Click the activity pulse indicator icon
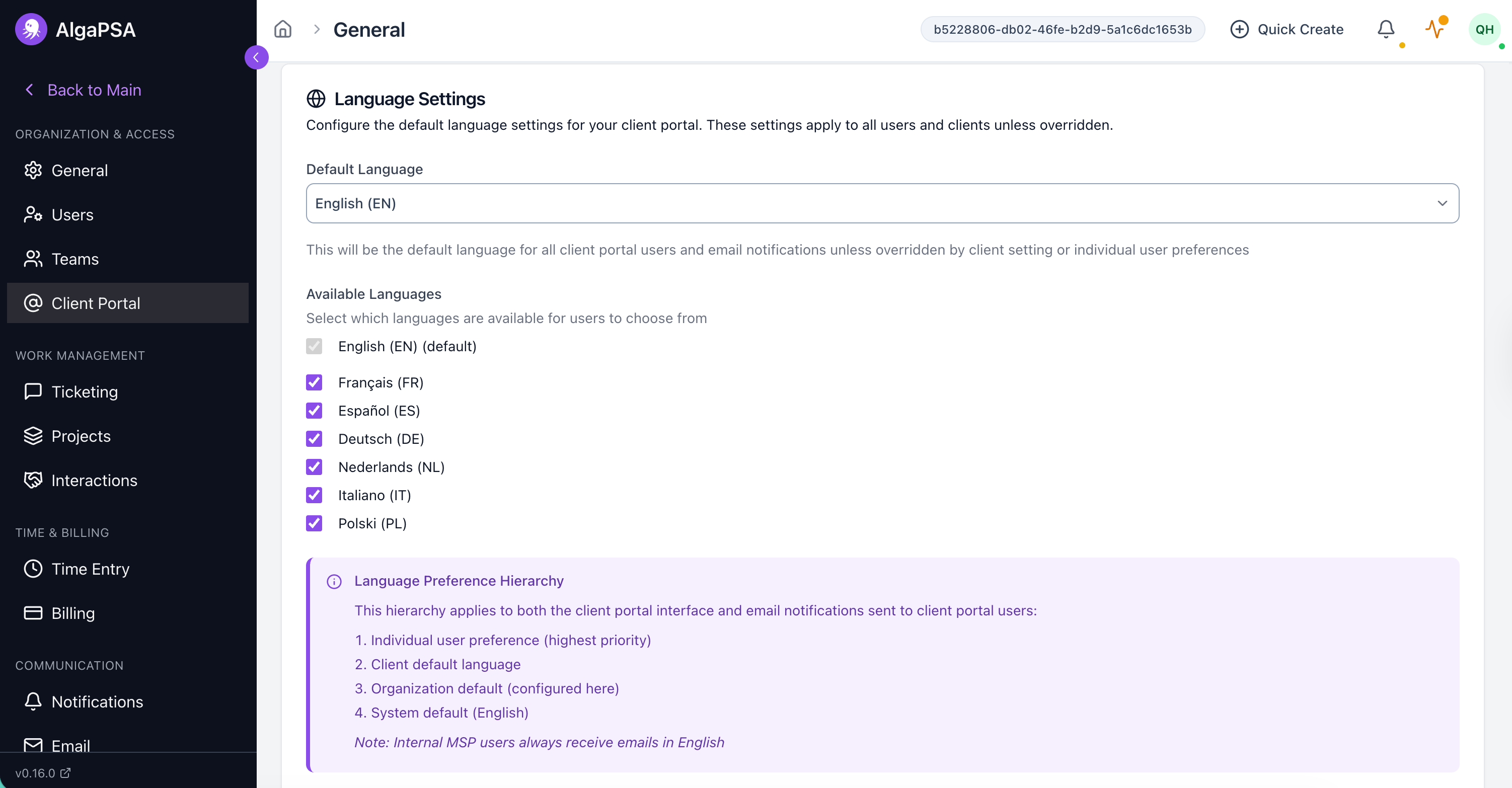The image size is (1512, 788). point(1435,29)
